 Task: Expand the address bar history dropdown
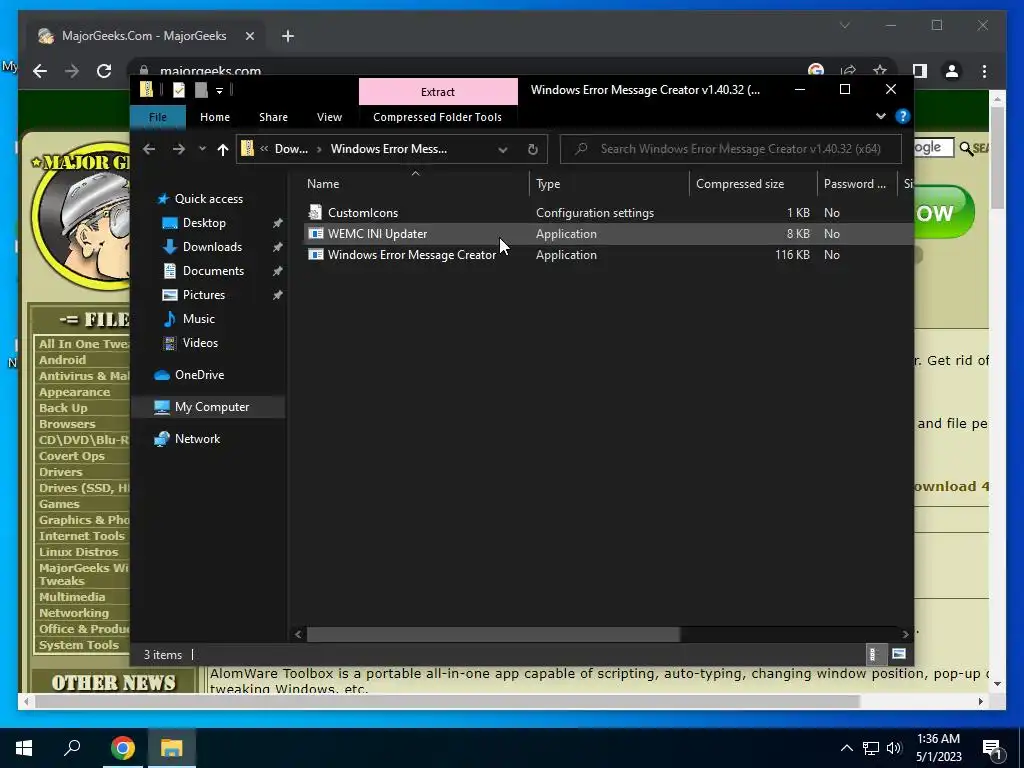pos(503,150)
